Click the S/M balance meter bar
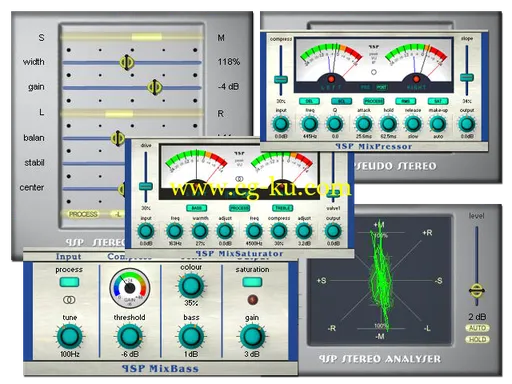Viewport: 512px width, 384px height. click(132, 37)
